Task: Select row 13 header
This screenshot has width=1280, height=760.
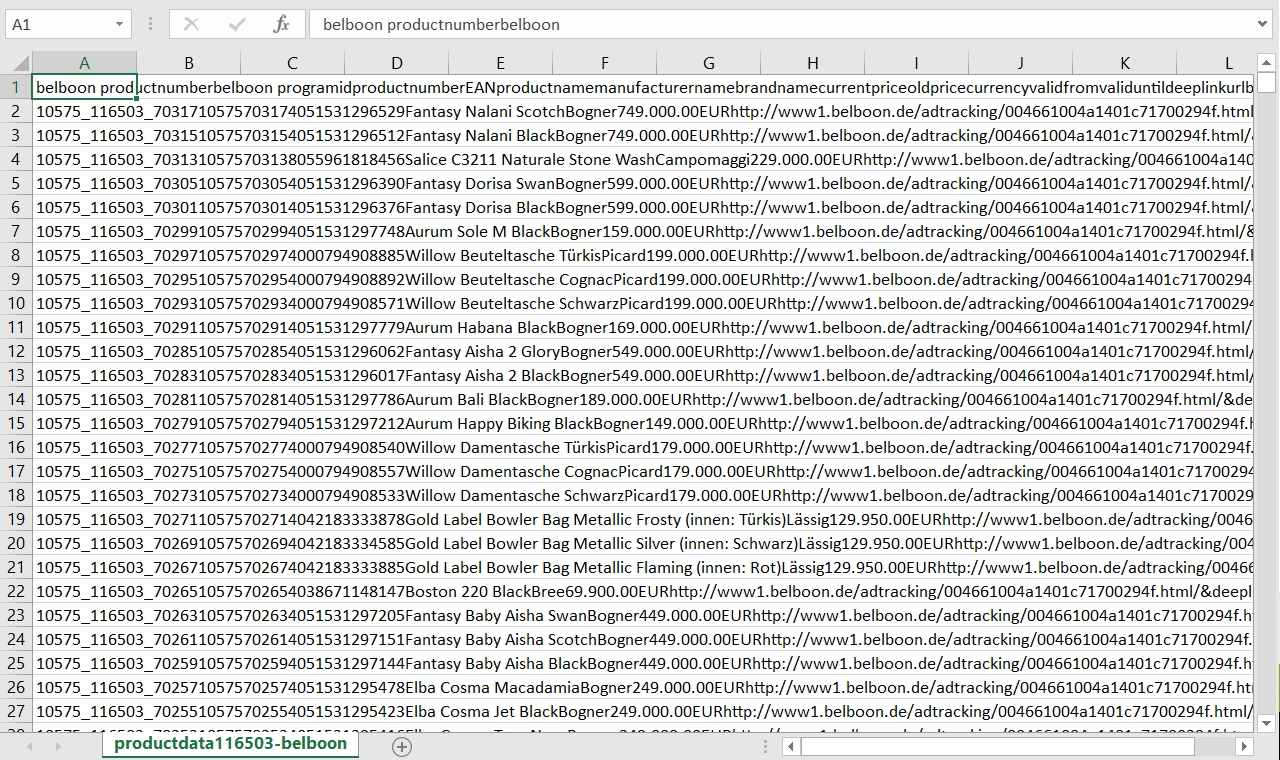Action: click(16, 375)
